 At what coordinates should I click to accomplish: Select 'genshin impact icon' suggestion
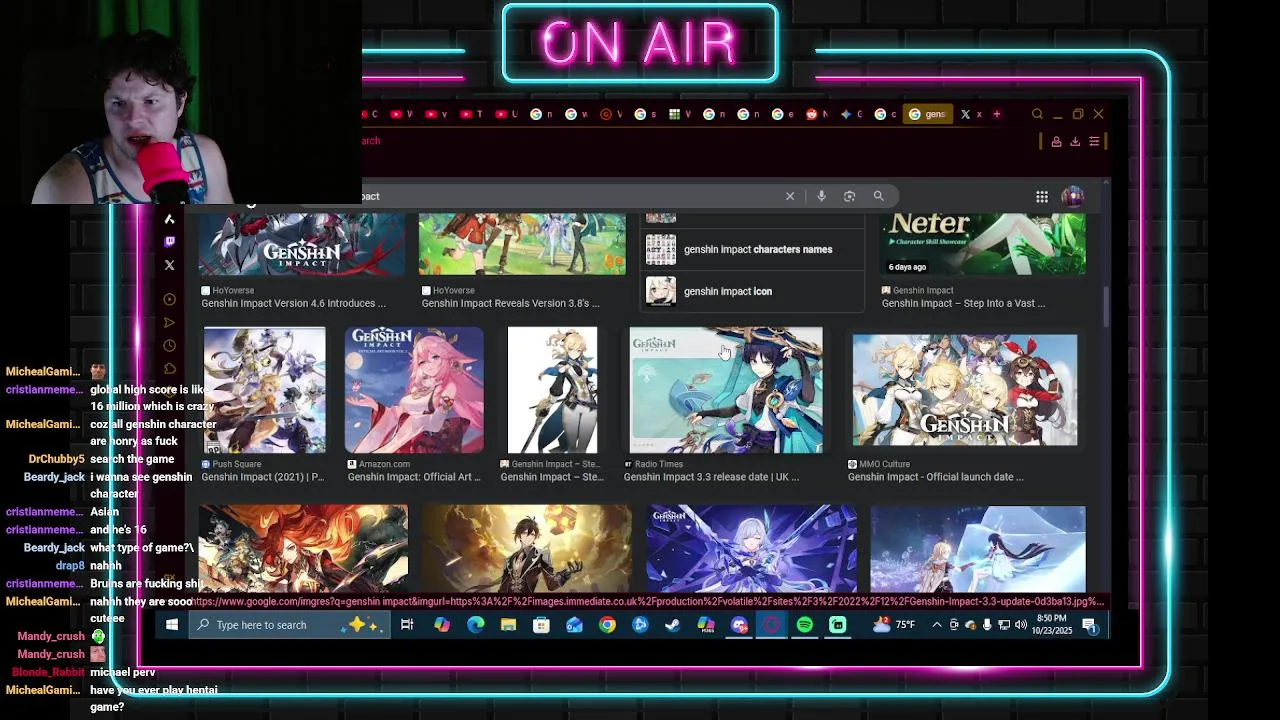click(754, 291)
